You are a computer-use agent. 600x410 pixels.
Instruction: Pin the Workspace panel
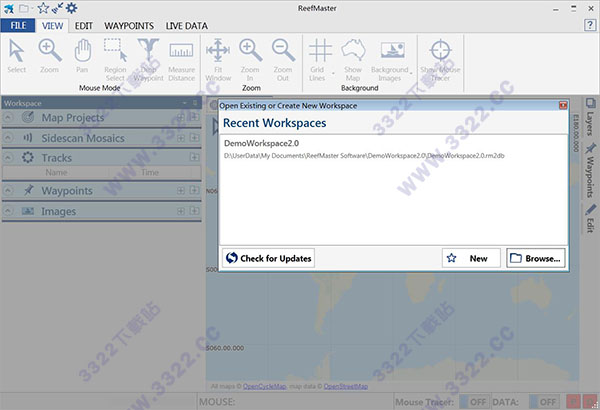click(195, 103)
